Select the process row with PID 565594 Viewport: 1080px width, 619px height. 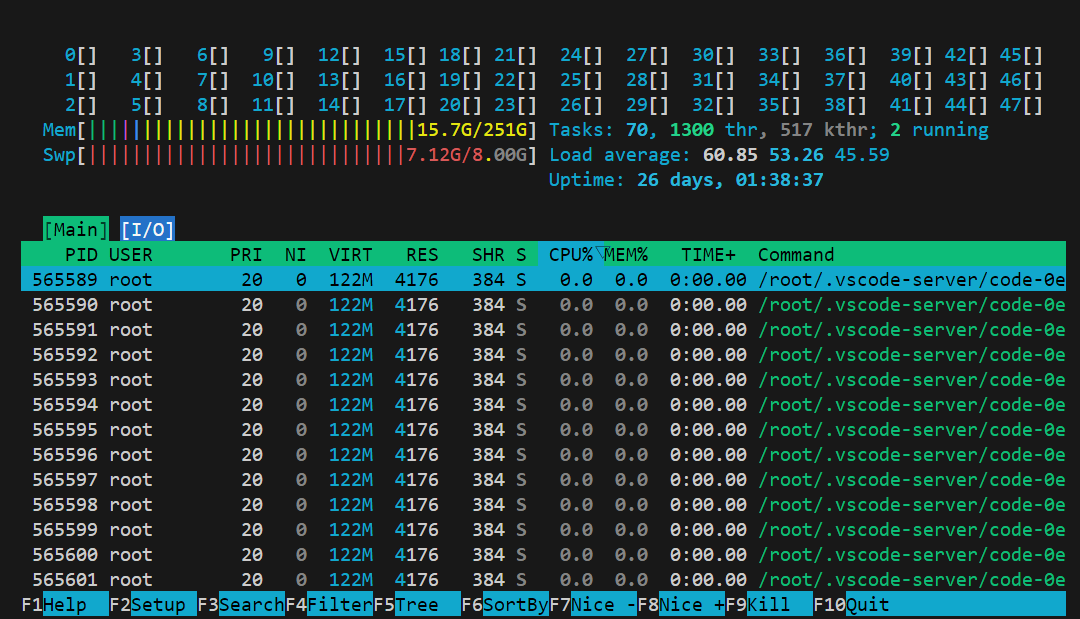tap(543, 405)
